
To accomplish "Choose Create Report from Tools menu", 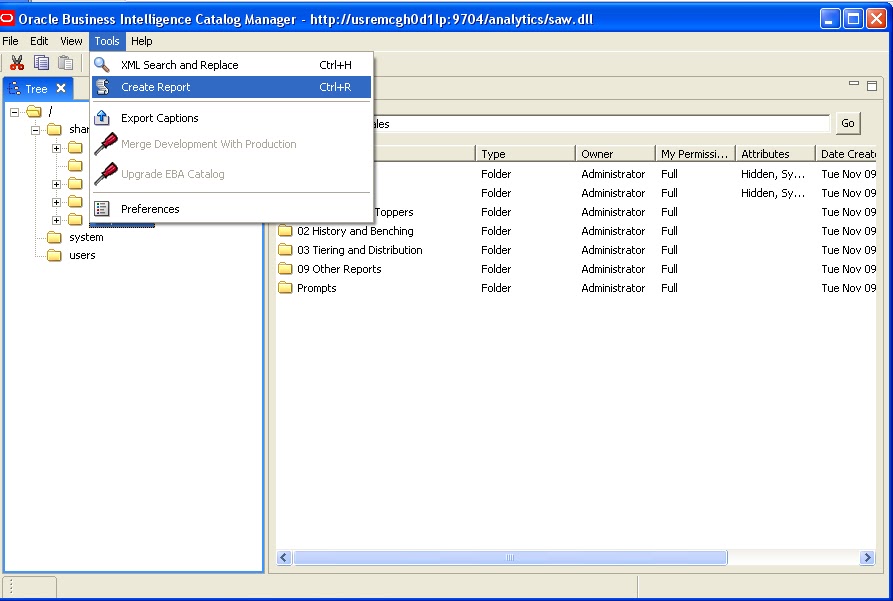I will click(x=231, y=87).
